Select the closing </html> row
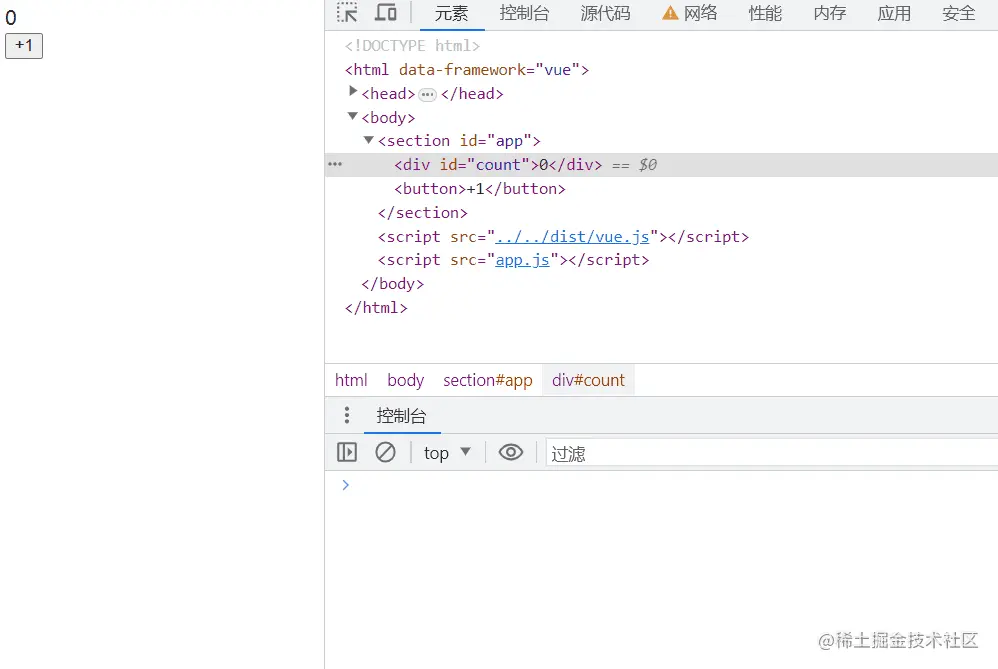The image size is (998, 669). pos(376,308)
